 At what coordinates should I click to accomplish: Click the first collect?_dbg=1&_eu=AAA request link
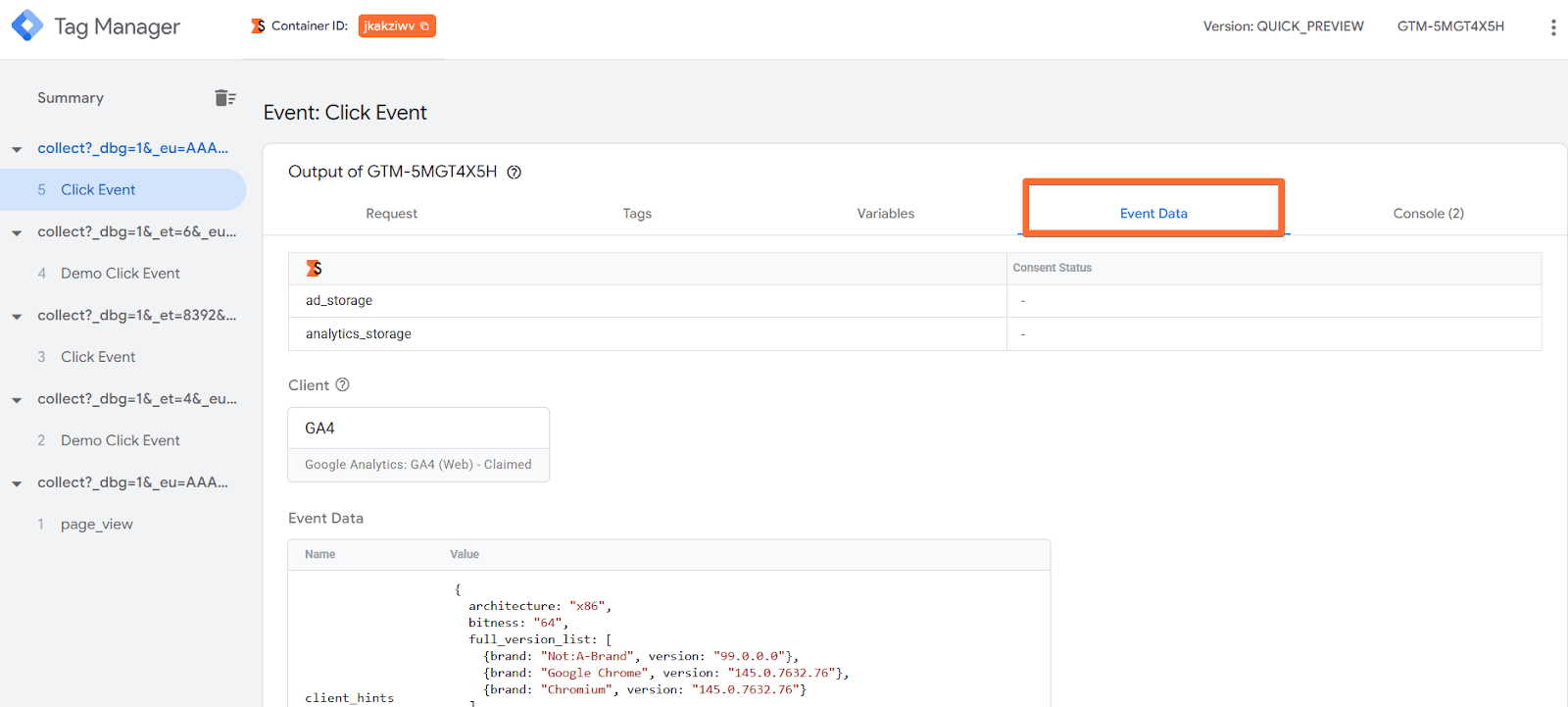tap(132, 148)
